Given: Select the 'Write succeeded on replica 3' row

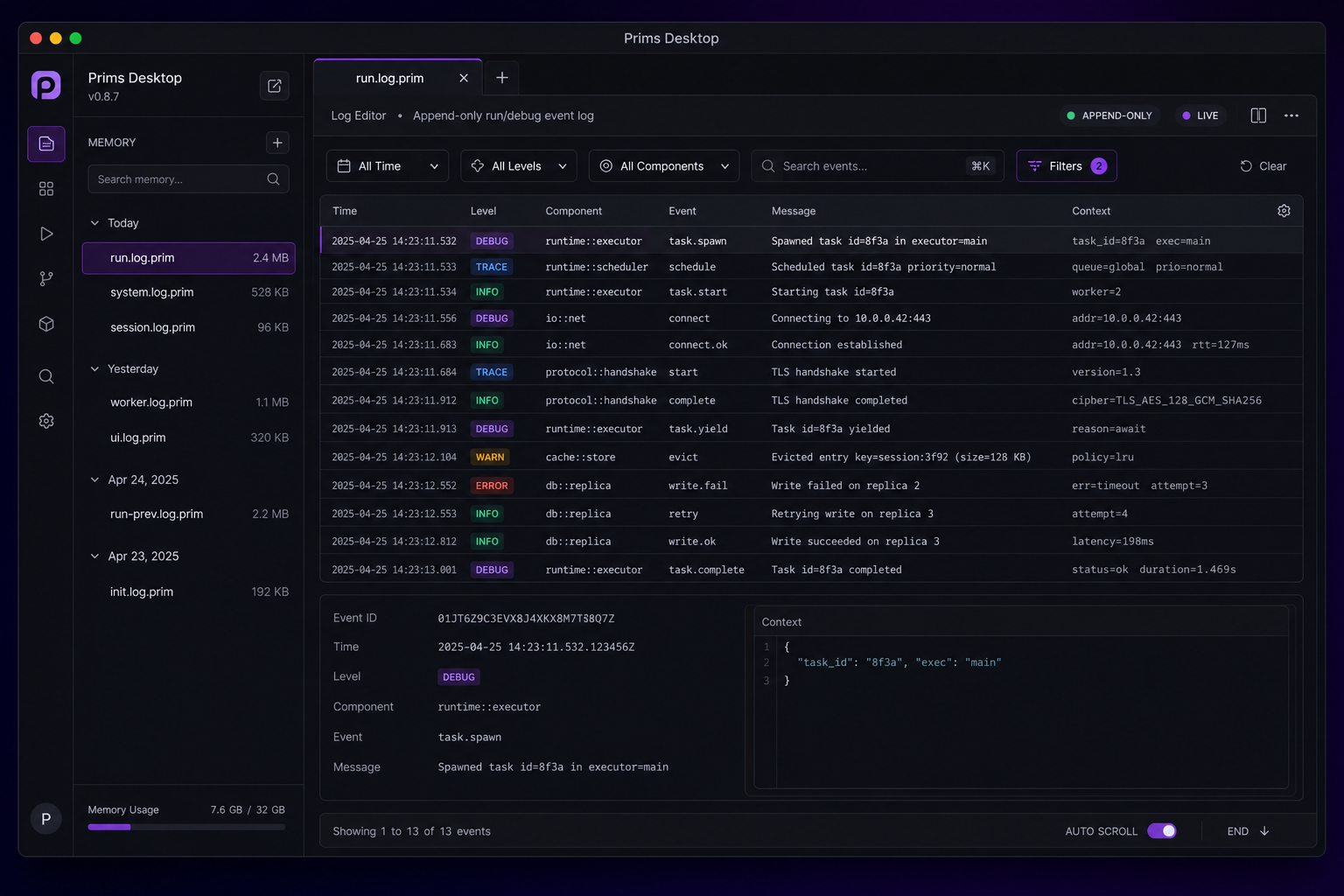Looking at the screenshot, I should 811,542.
